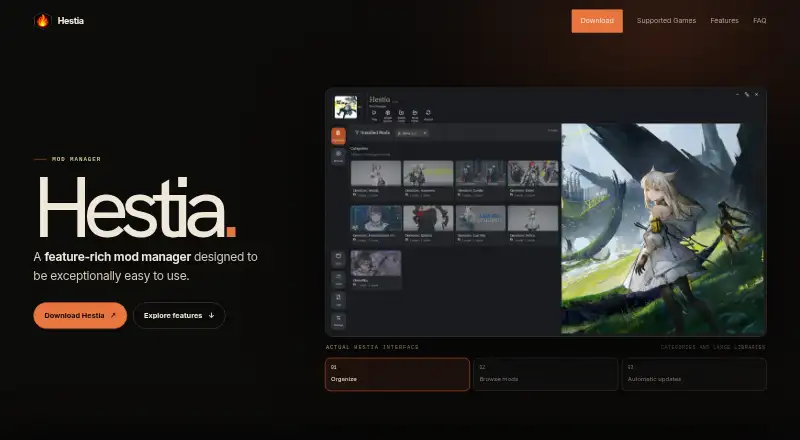Image resolution: width=800 pixels, height=440 pixels.
Task: Open the category card with yellow-green stripe
Action: (x=428, y=179)
